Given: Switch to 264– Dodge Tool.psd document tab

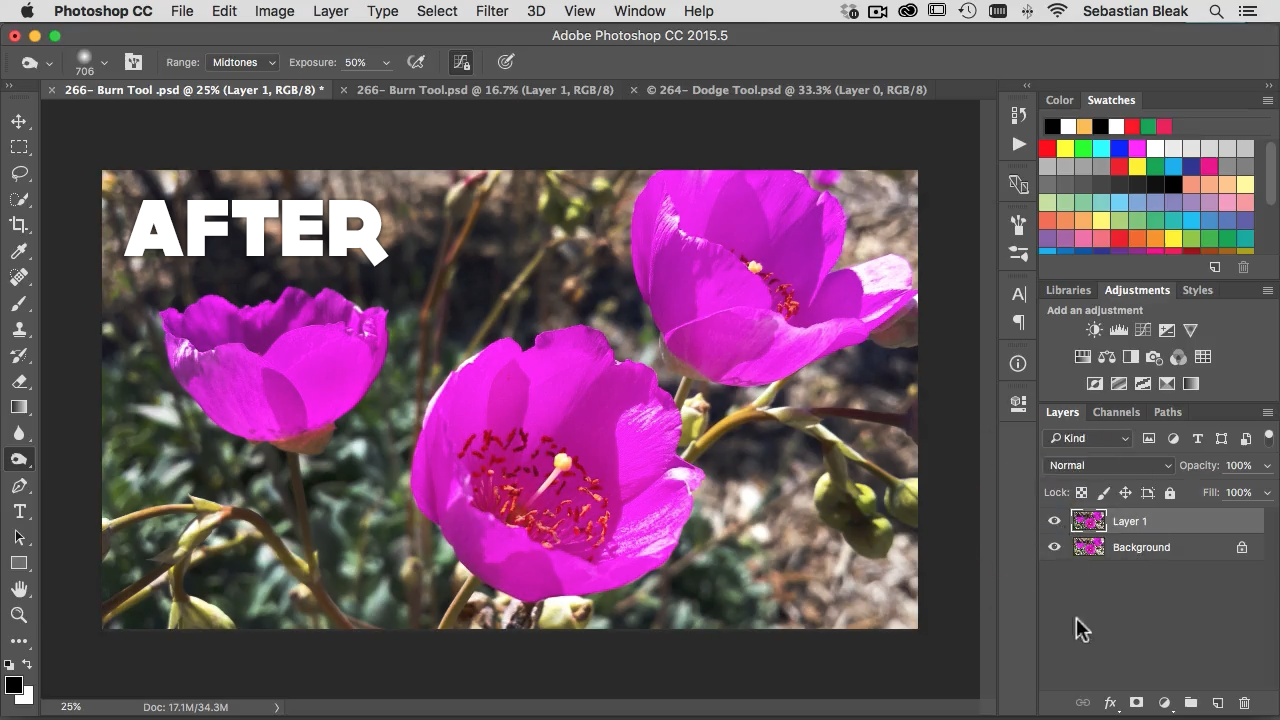Looking at the screenshot, I should (x=786, y=90).
